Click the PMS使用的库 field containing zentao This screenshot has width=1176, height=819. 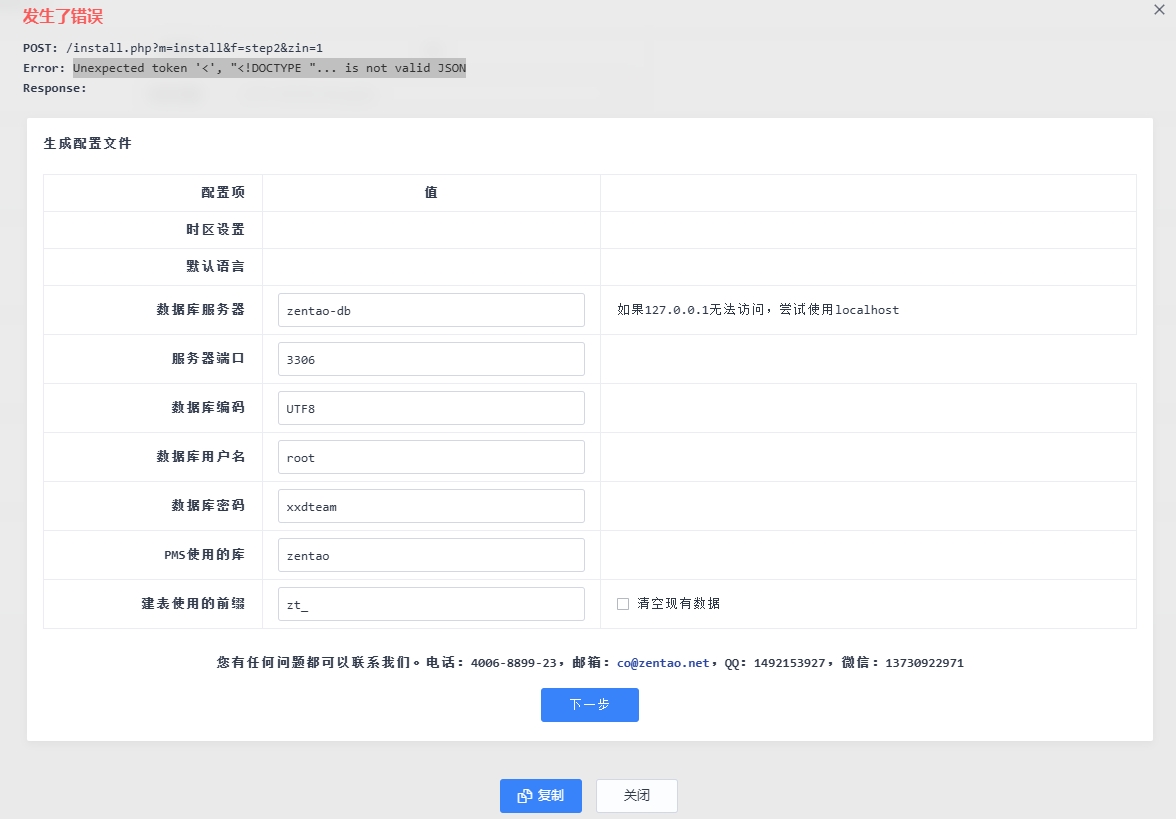(431, 555)
